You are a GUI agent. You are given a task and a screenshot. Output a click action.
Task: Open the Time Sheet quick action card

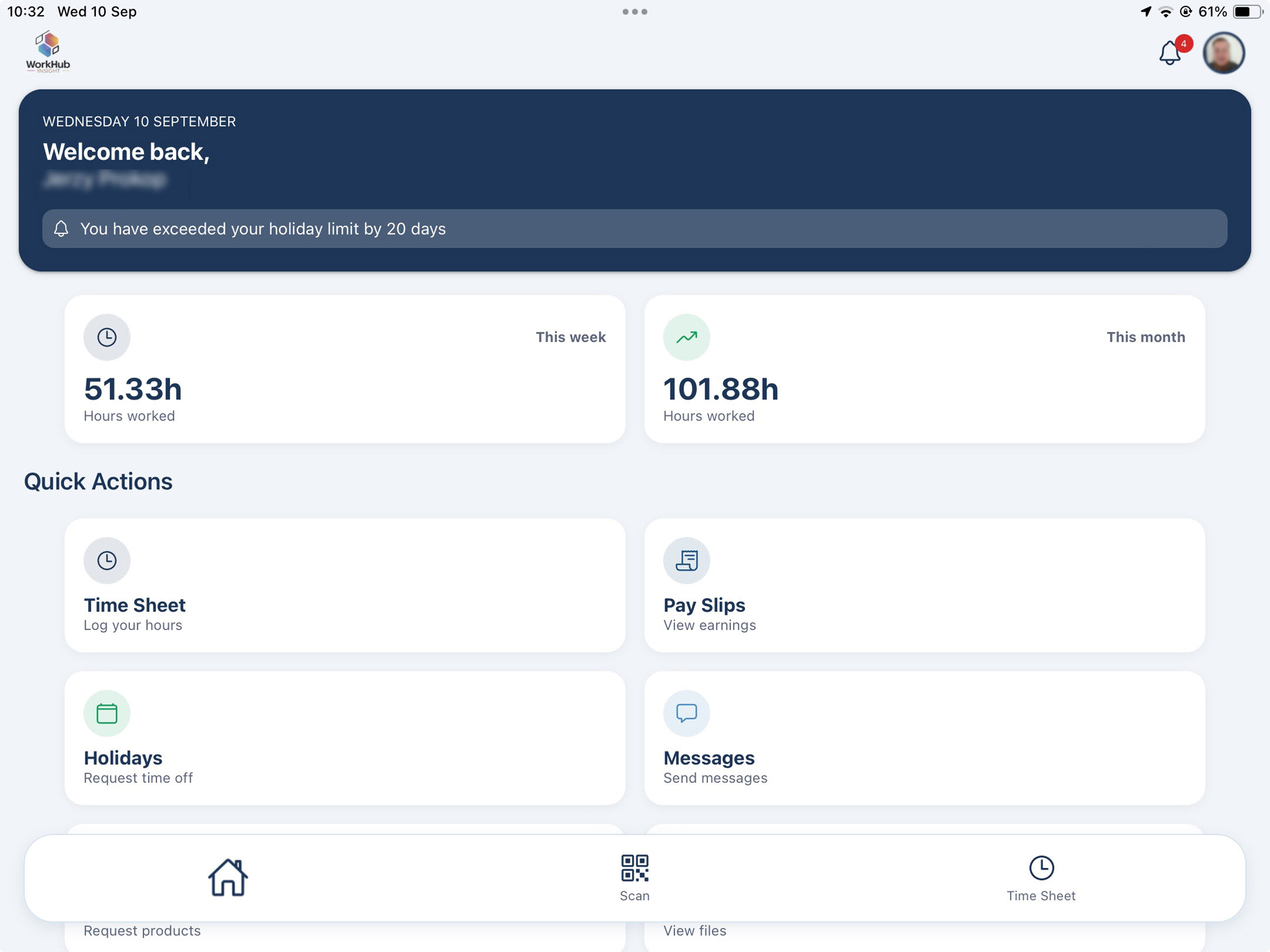click(x=345, y=585)
